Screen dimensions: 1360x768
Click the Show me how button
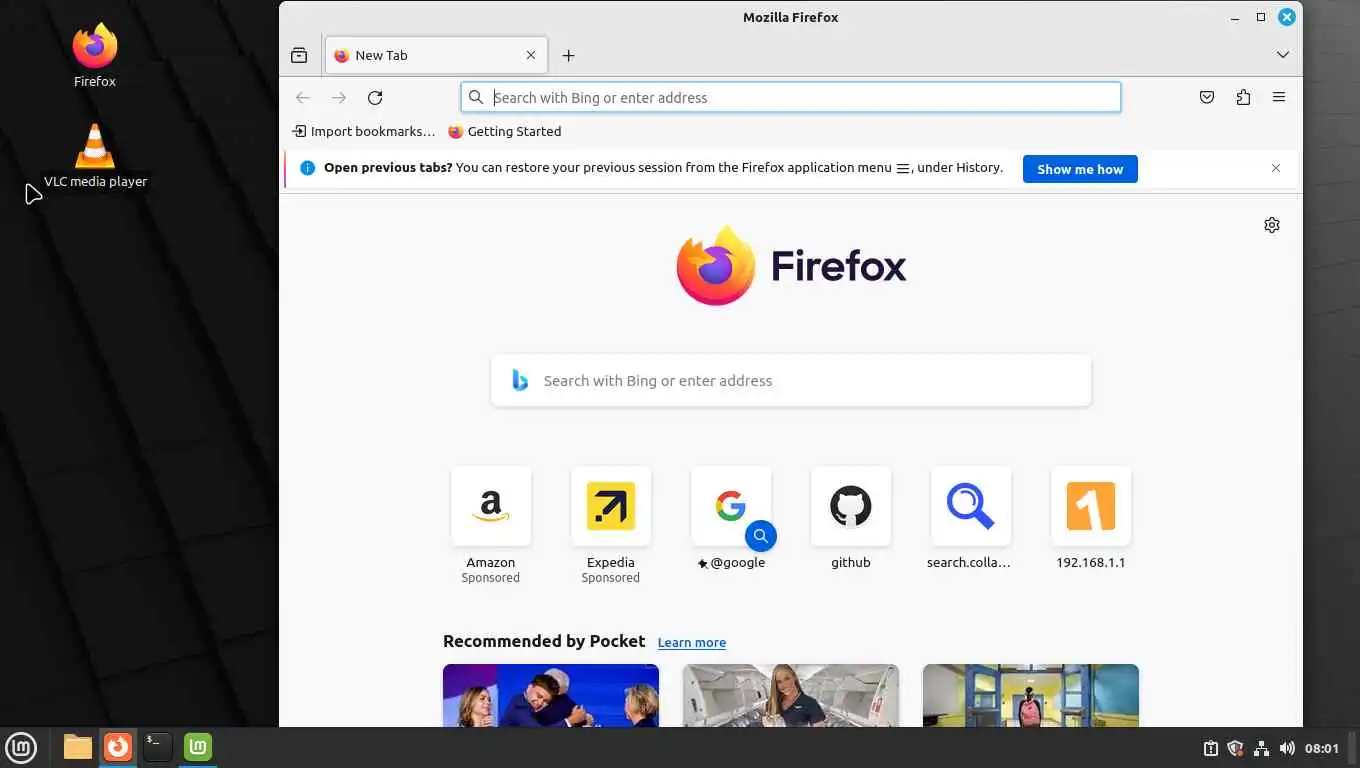[x=1080, y=169]
